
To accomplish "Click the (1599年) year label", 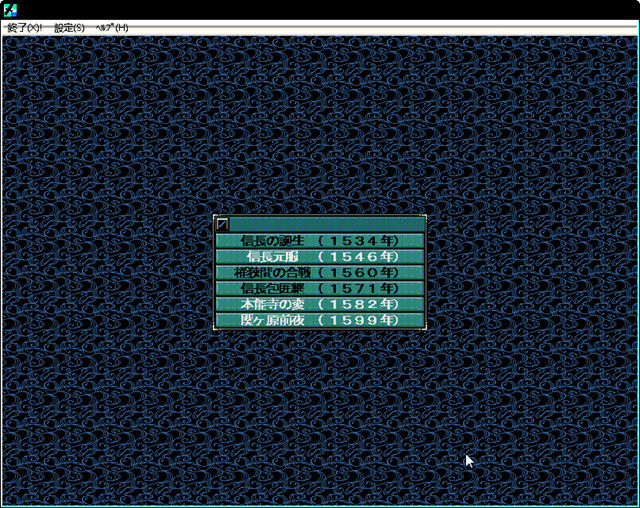I will (358, 320).
